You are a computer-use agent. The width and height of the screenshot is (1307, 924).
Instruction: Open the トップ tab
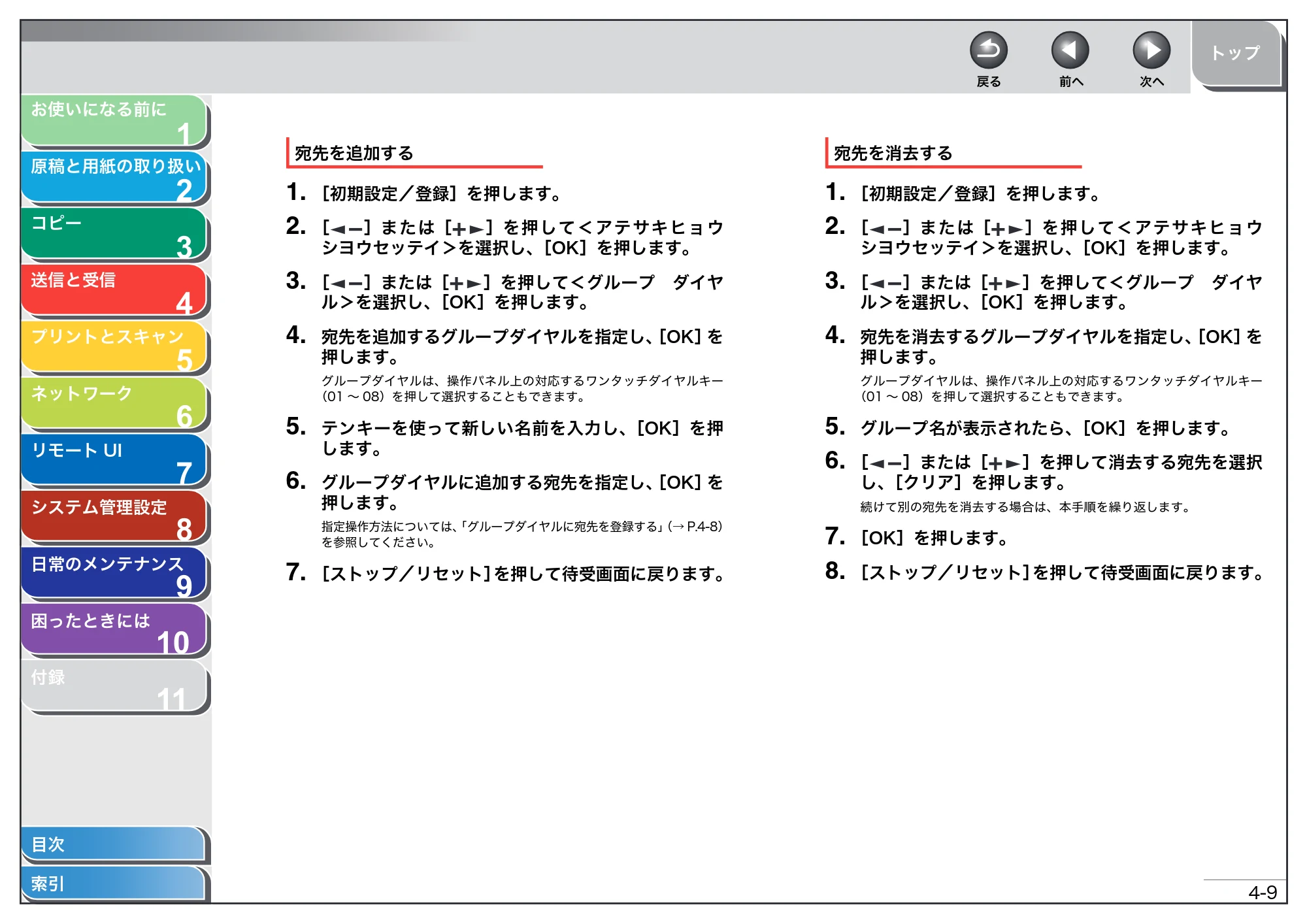(x=1236, y=53)
